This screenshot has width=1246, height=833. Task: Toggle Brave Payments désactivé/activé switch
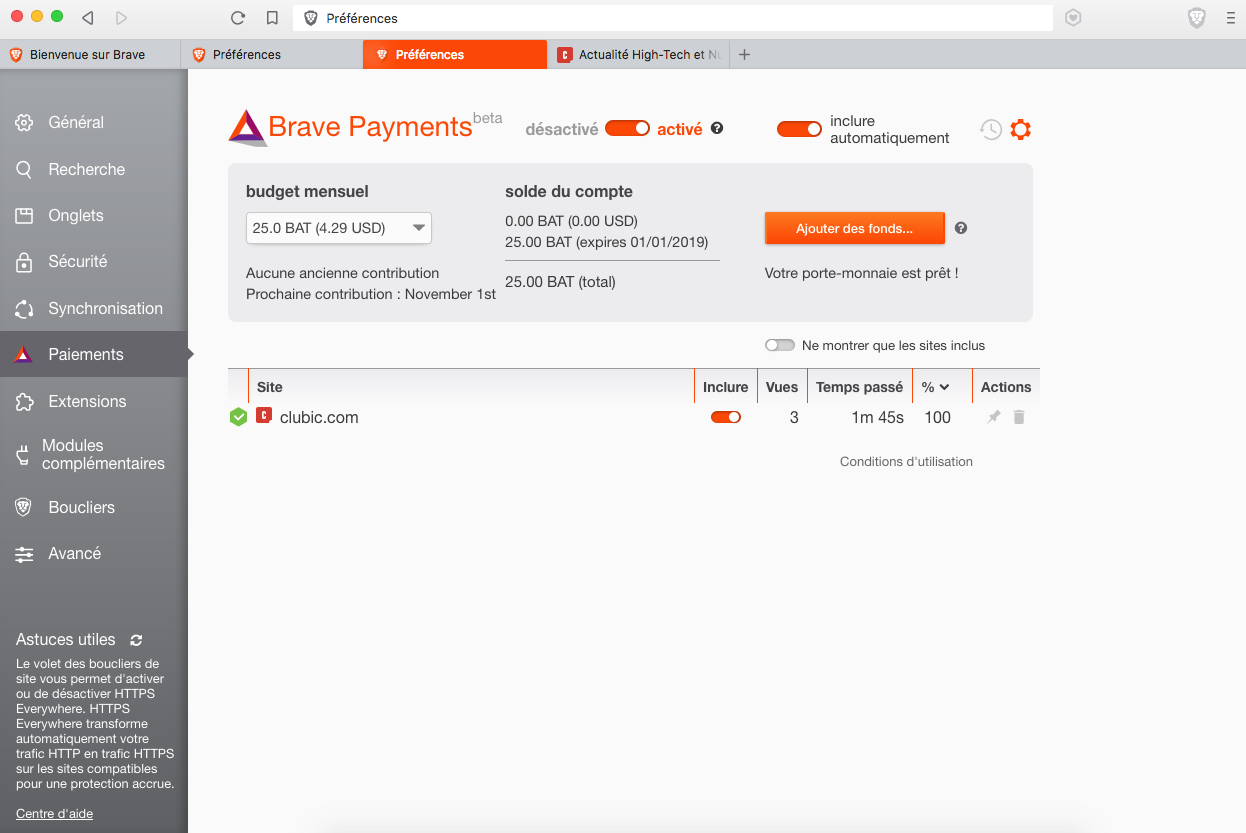click(627, 128)
